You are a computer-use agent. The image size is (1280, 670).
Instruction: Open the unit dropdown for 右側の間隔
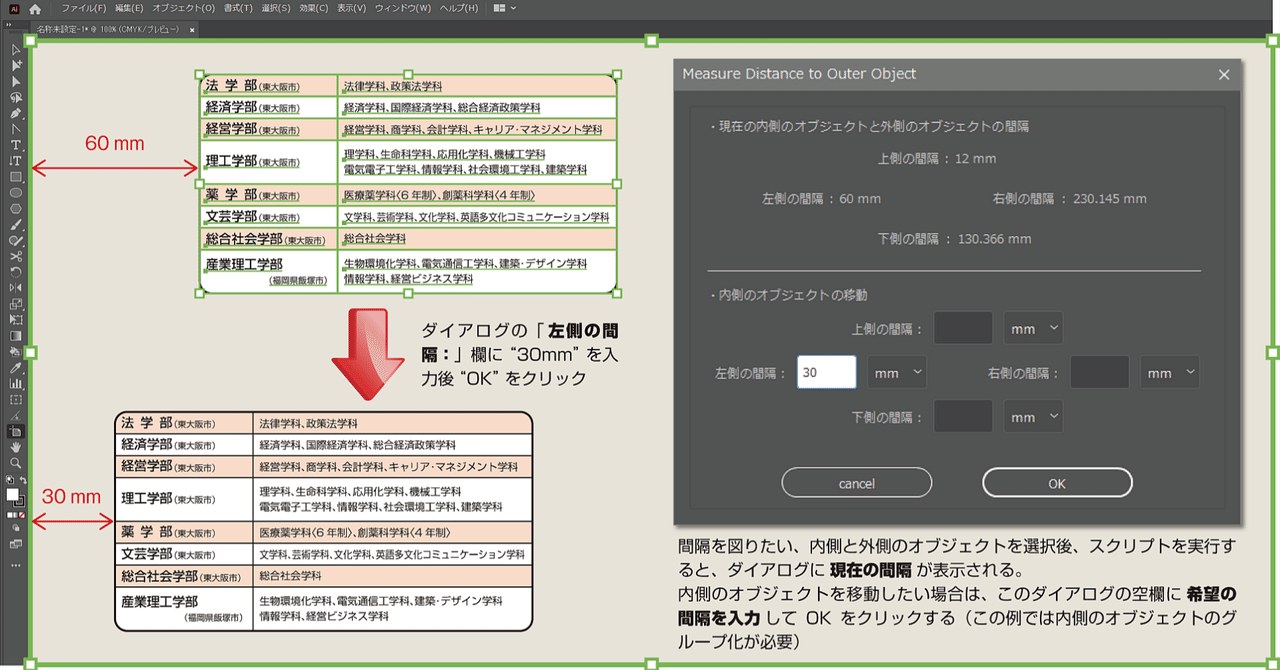coord(1172,372)
